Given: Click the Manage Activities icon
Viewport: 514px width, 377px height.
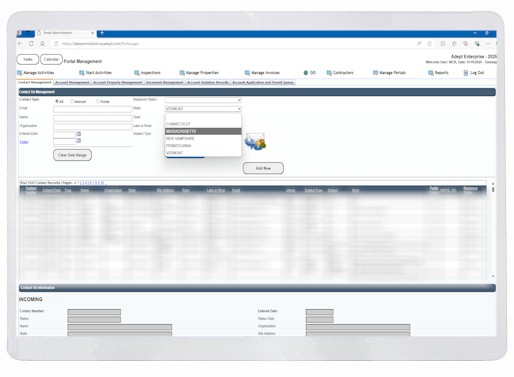Looking at the screenshot, I should (20, 73).
